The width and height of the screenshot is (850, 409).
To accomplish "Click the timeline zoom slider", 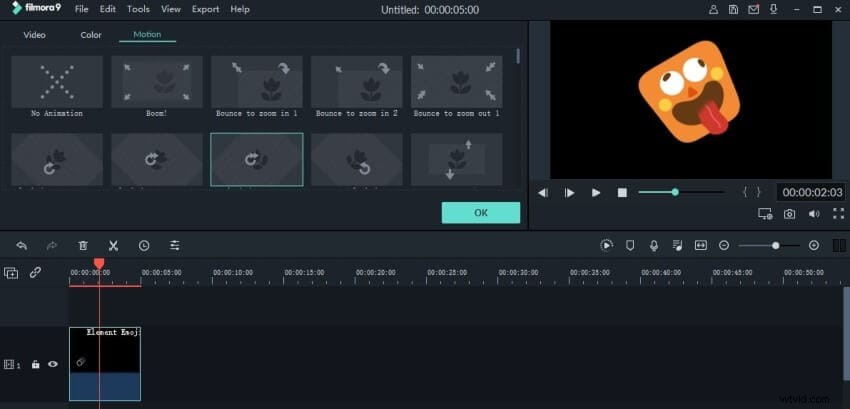I will point(769,245).
